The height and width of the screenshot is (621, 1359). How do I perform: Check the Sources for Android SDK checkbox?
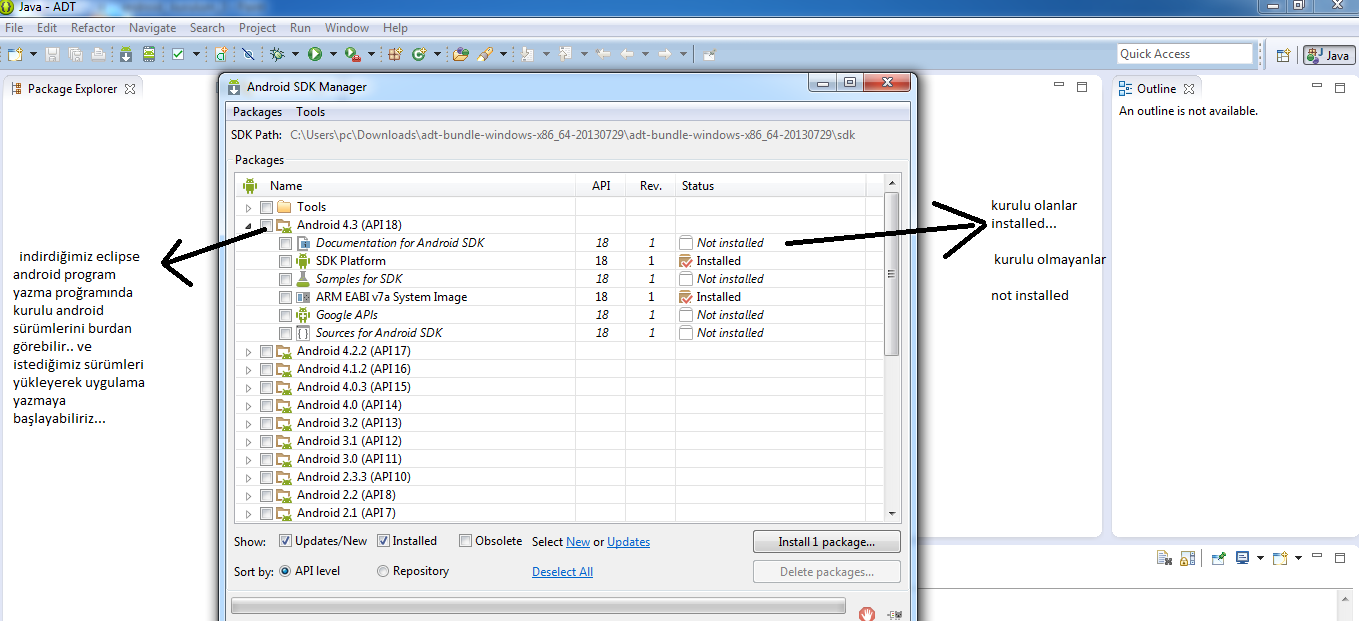[286, 333]
